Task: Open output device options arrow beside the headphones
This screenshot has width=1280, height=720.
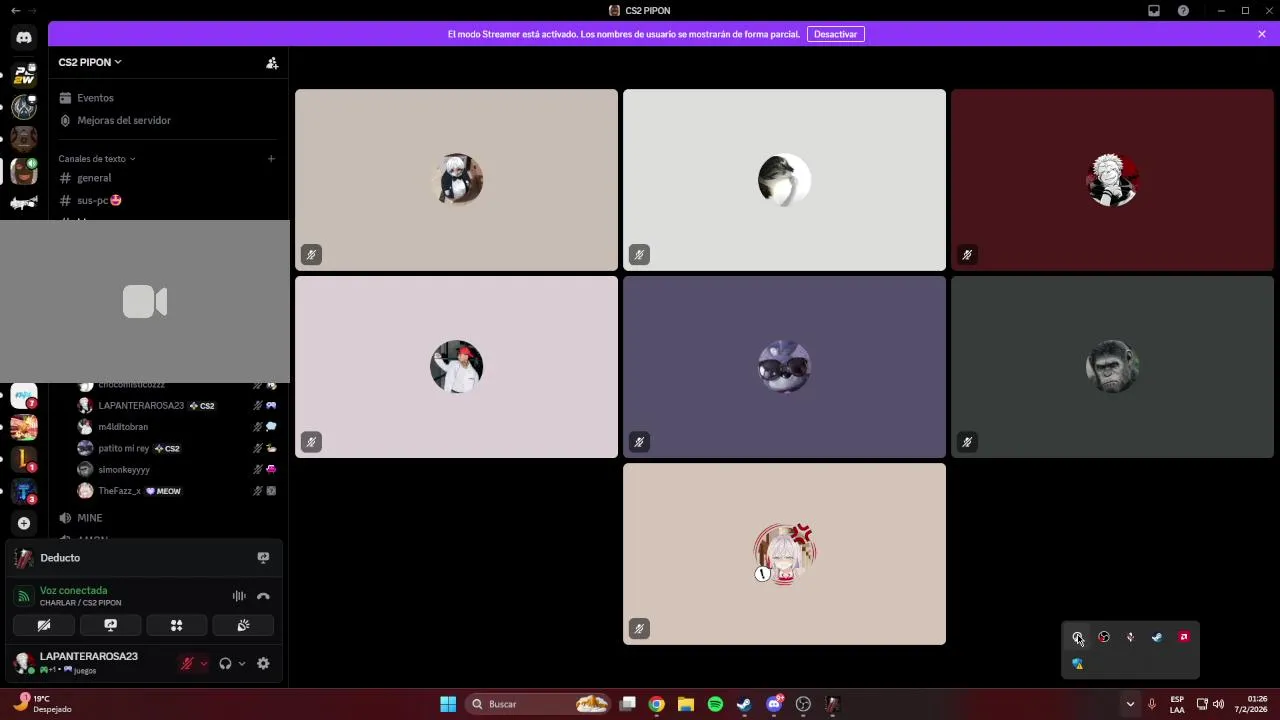Action: (242, 663)
